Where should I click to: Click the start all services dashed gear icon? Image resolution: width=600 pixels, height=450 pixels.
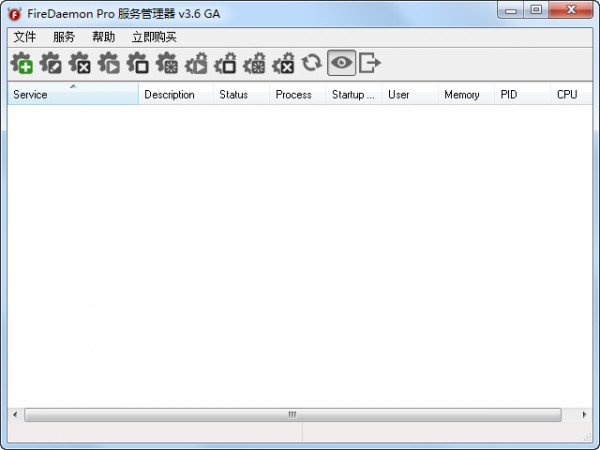point(196,63)
